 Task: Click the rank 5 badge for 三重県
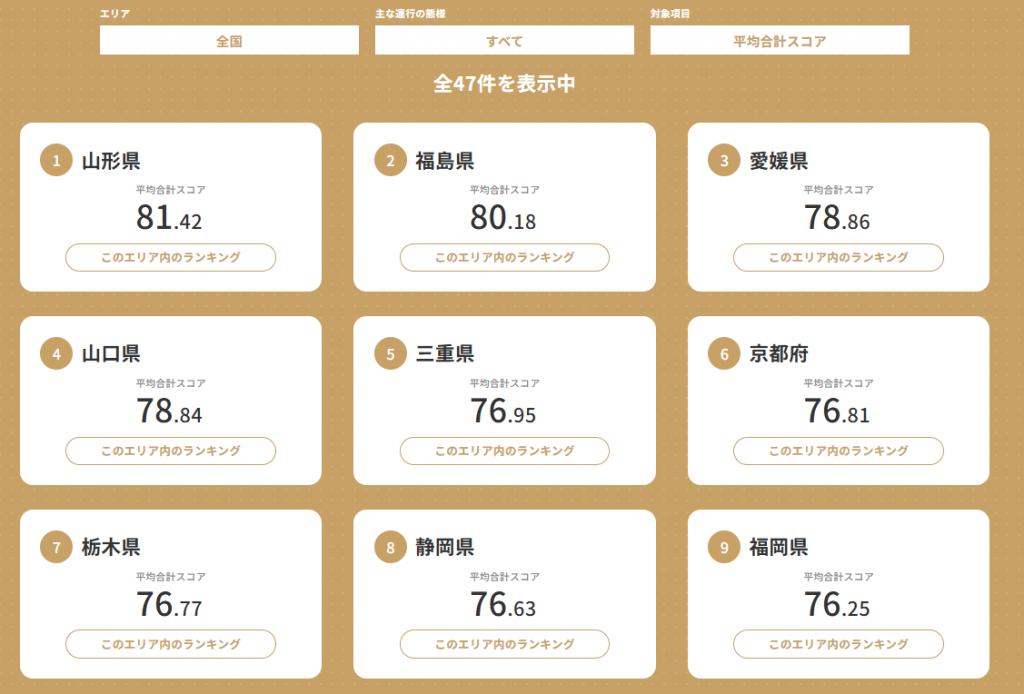[x=390, y=354]
